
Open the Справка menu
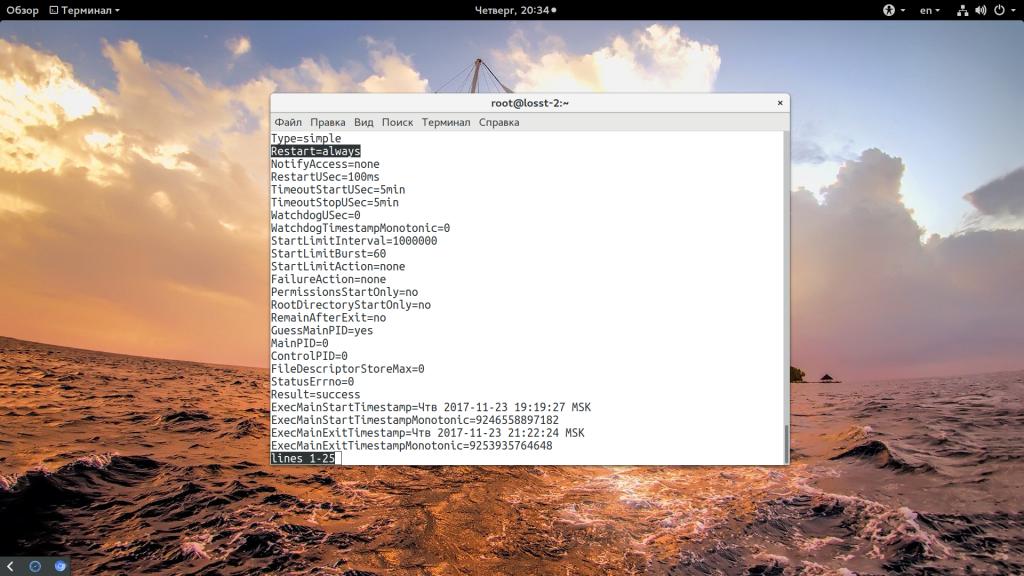click(x=499, y=122)
